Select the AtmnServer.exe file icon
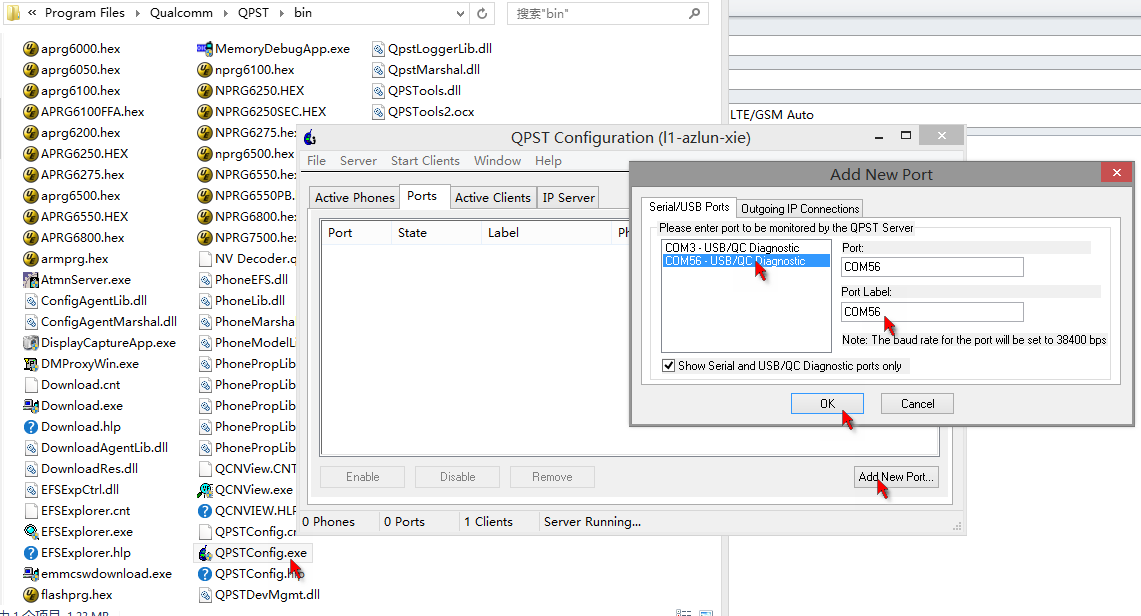 point(31,280)
